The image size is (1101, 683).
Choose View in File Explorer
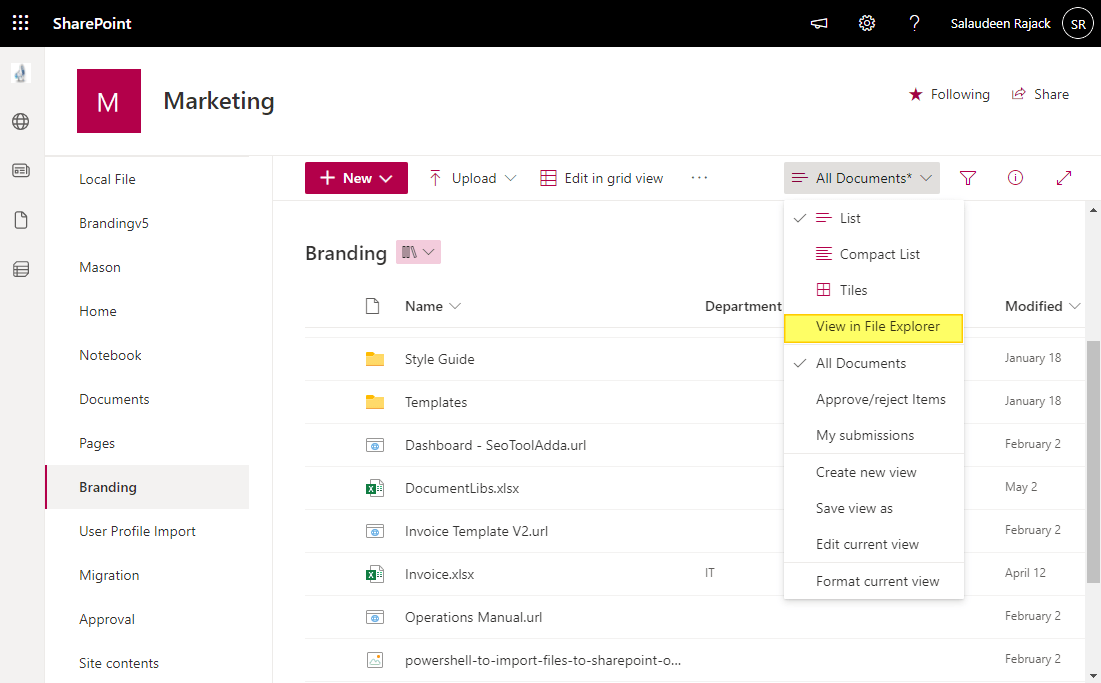[873, 327]
